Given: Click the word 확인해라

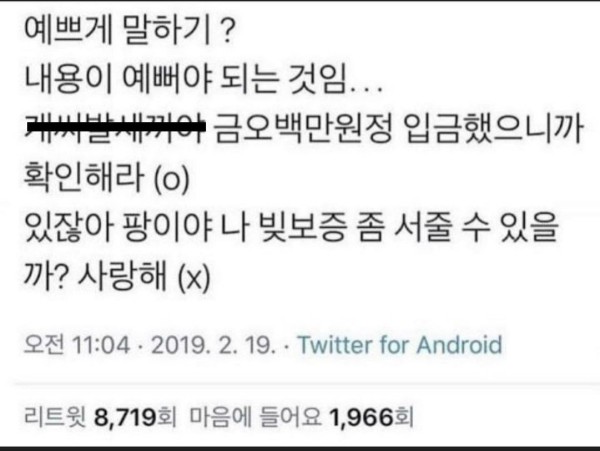Looking at the screenshot, I should pos(84,177).
